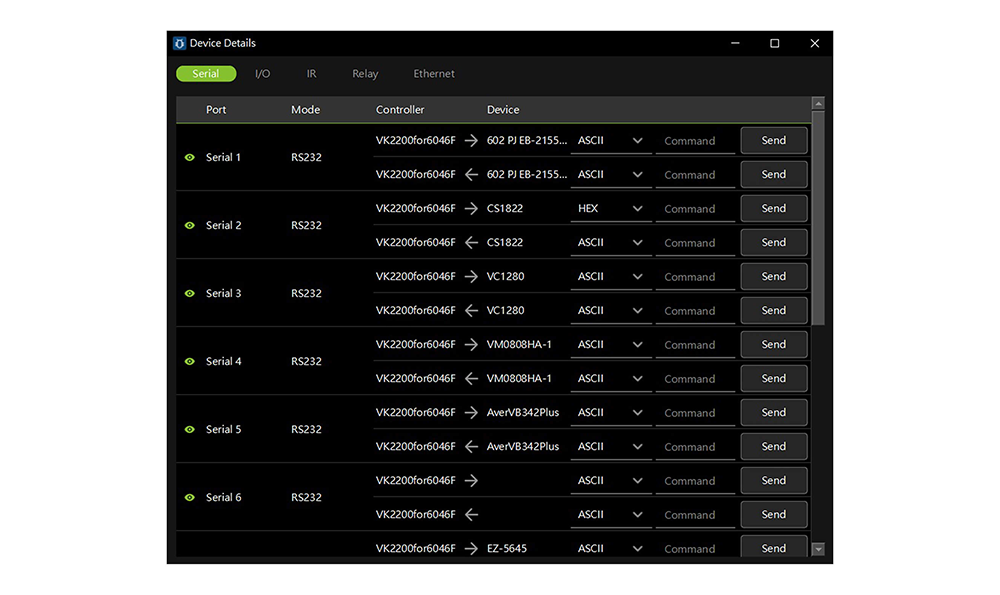Click incoming arrow icon for CS1822 device
The height and width of the screenshot is (595, 1000).
click(x=471, y=243)
